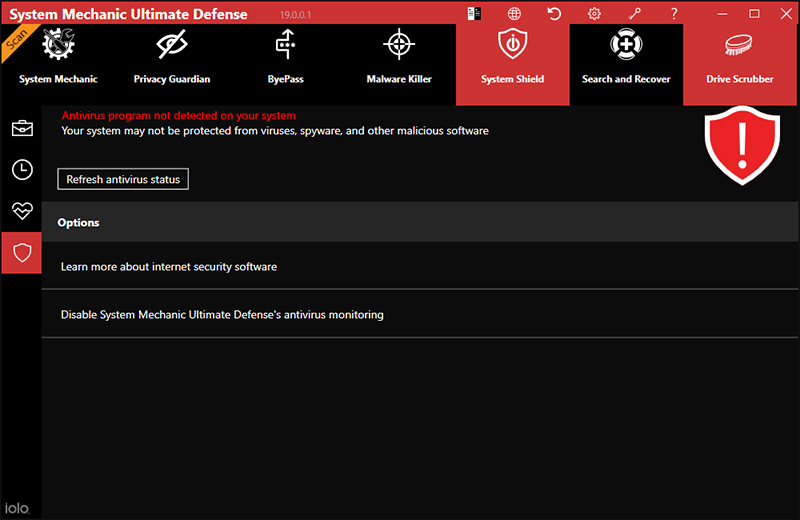Image resolution: width=800 pixels, height=520 pixels.
Task: Open Privacy Guardian module
Action: [172, 64]
